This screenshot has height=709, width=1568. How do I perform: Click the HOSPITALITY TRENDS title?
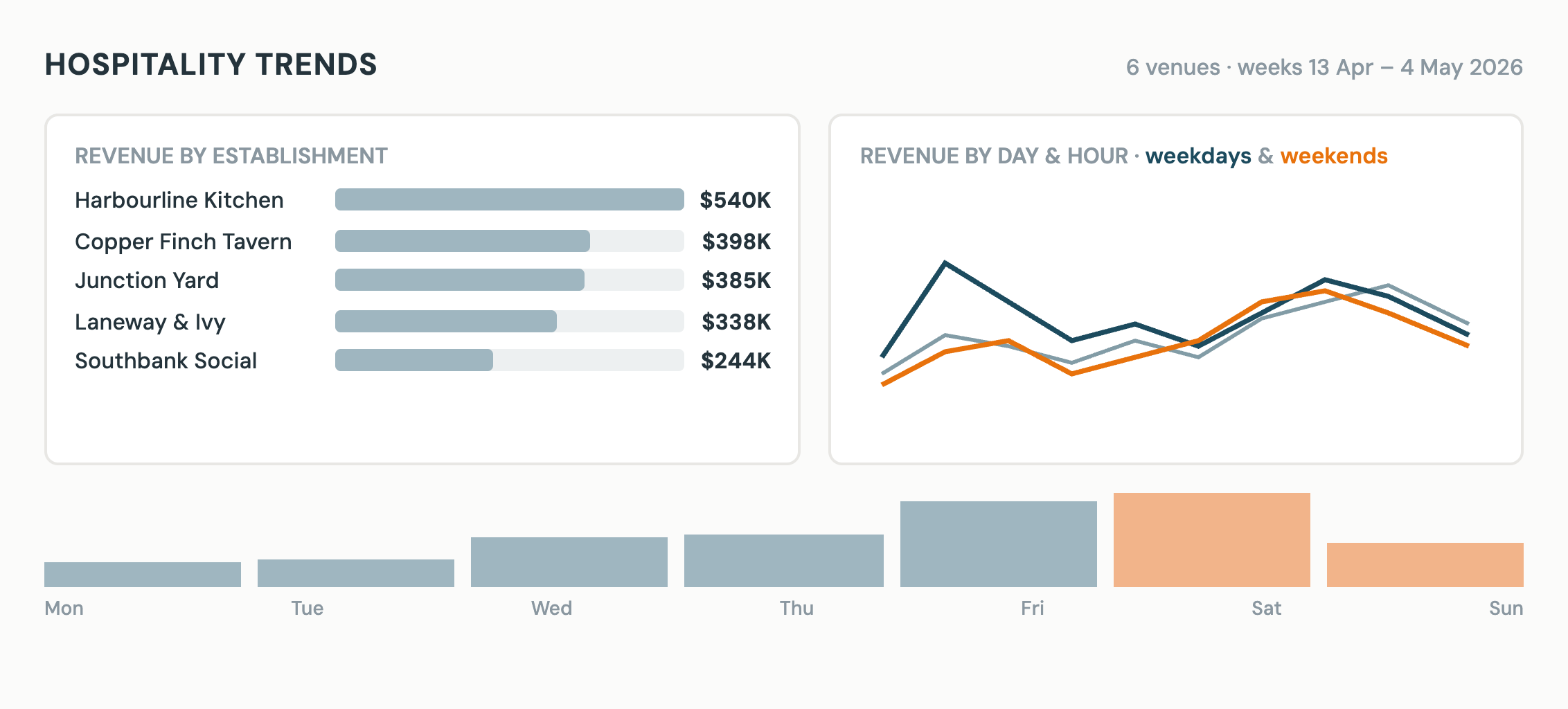coord(211,64)
